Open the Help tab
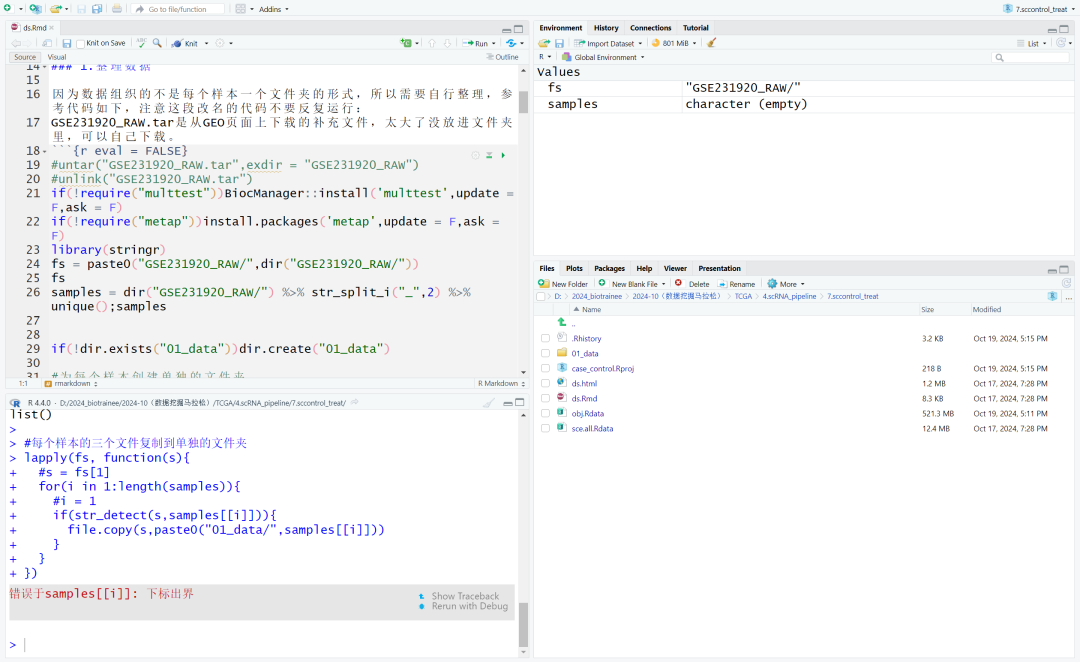 [x=644, y=269]
